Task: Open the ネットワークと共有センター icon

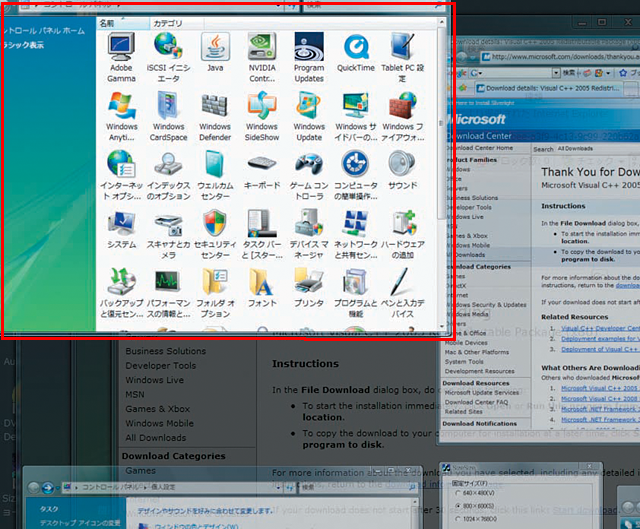Action: [356, 234]
